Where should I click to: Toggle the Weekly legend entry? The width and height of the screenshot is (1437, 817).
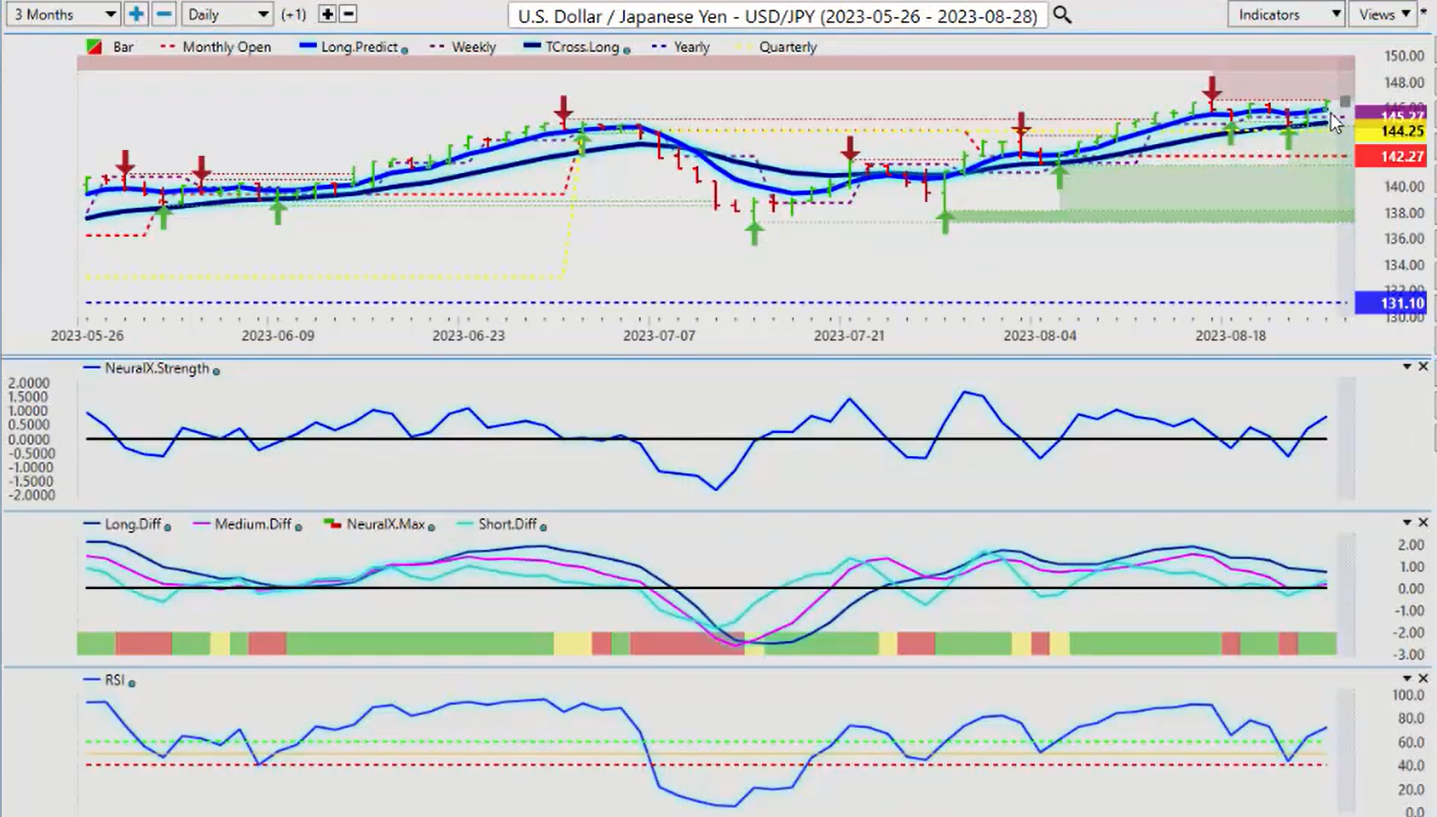(x=464, y=47)
